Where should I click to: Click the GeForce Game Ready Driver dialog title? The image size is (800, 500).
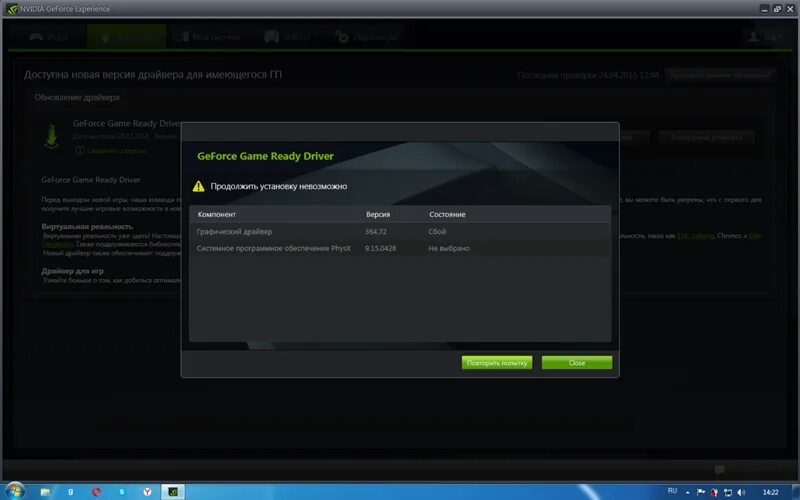(x=265, y=156)
